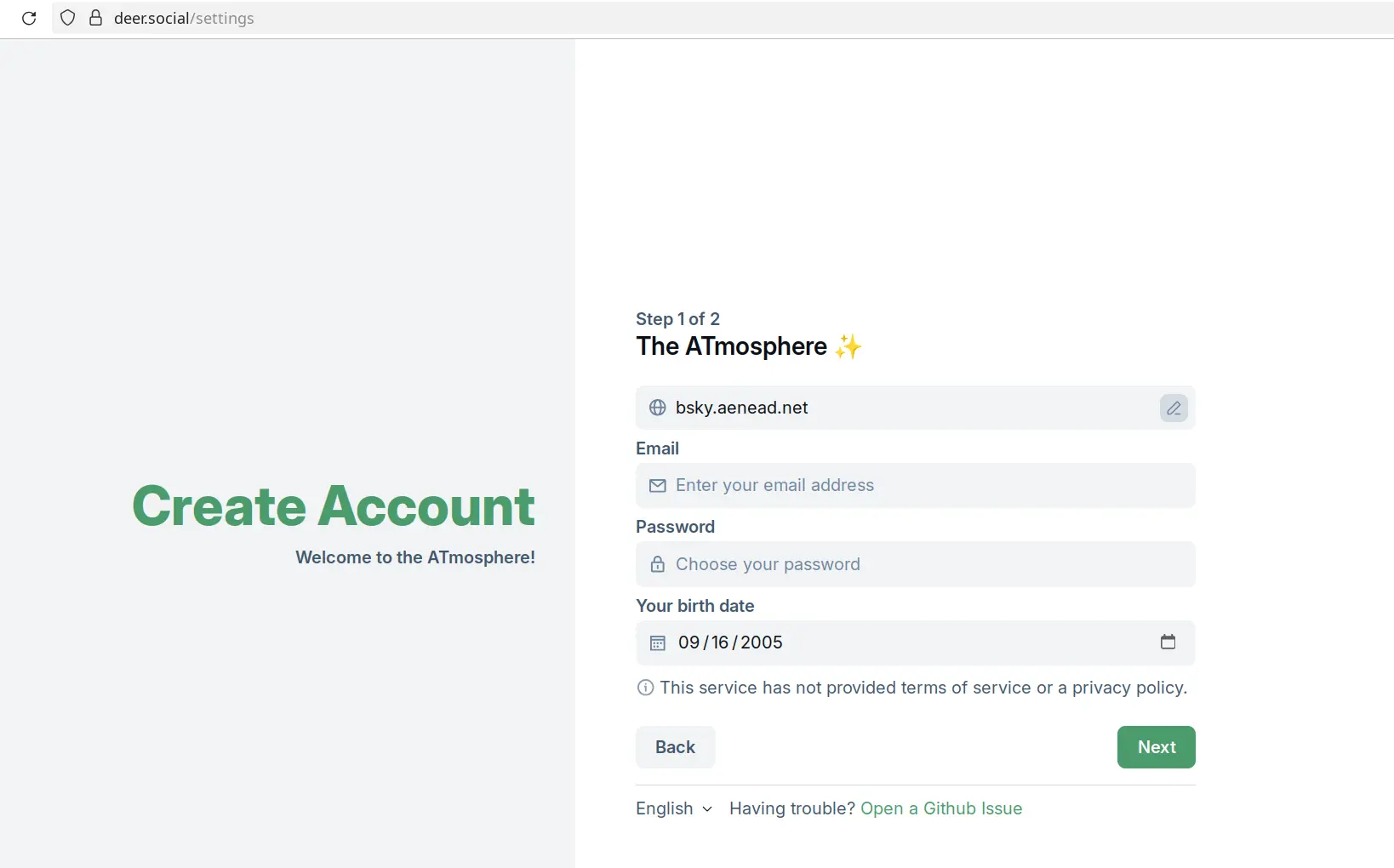Click the padlock icon in Password field
1394x868 pixels.
658,564
